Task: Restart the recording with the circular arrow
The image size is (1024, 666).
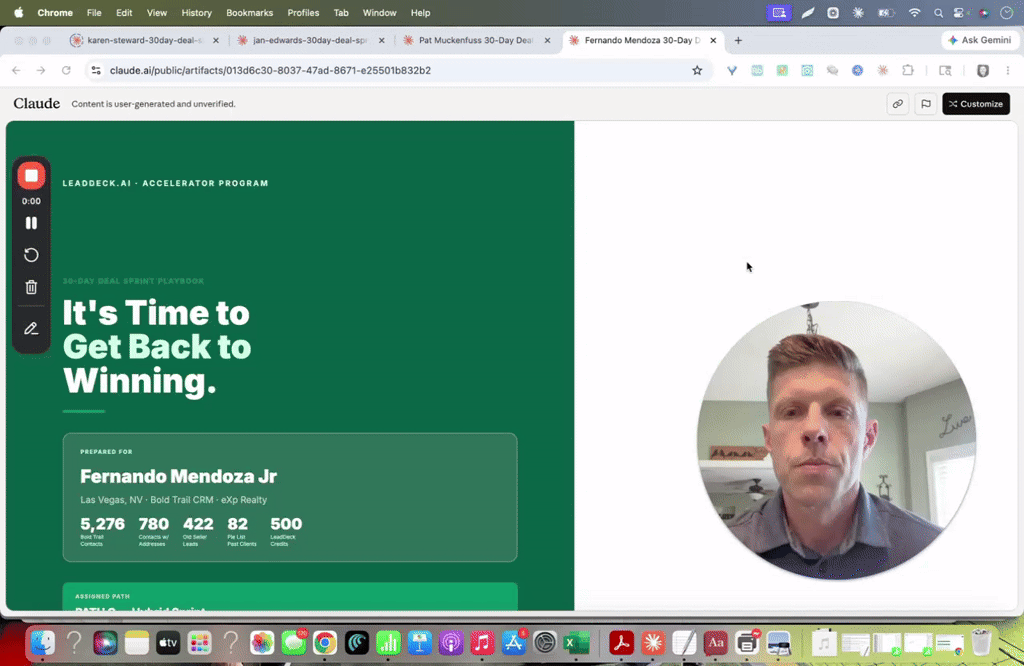Action: click(31, 255)
